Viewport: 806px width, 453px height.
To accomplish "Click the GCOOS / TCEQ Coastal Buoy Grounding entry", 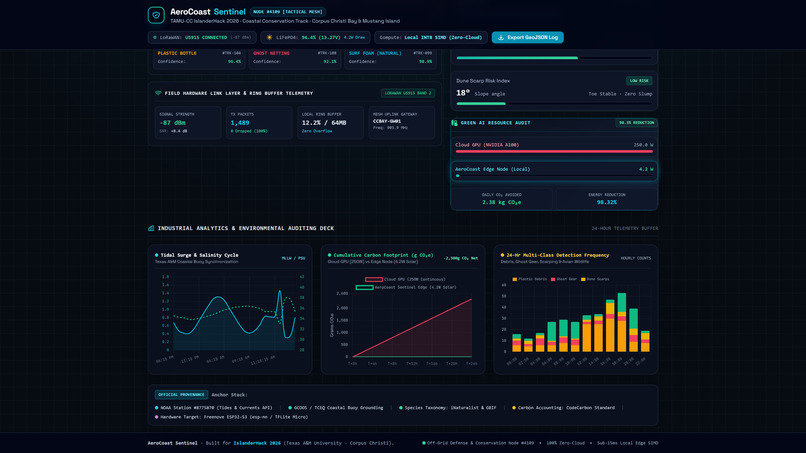I will [x=336, y=408].
